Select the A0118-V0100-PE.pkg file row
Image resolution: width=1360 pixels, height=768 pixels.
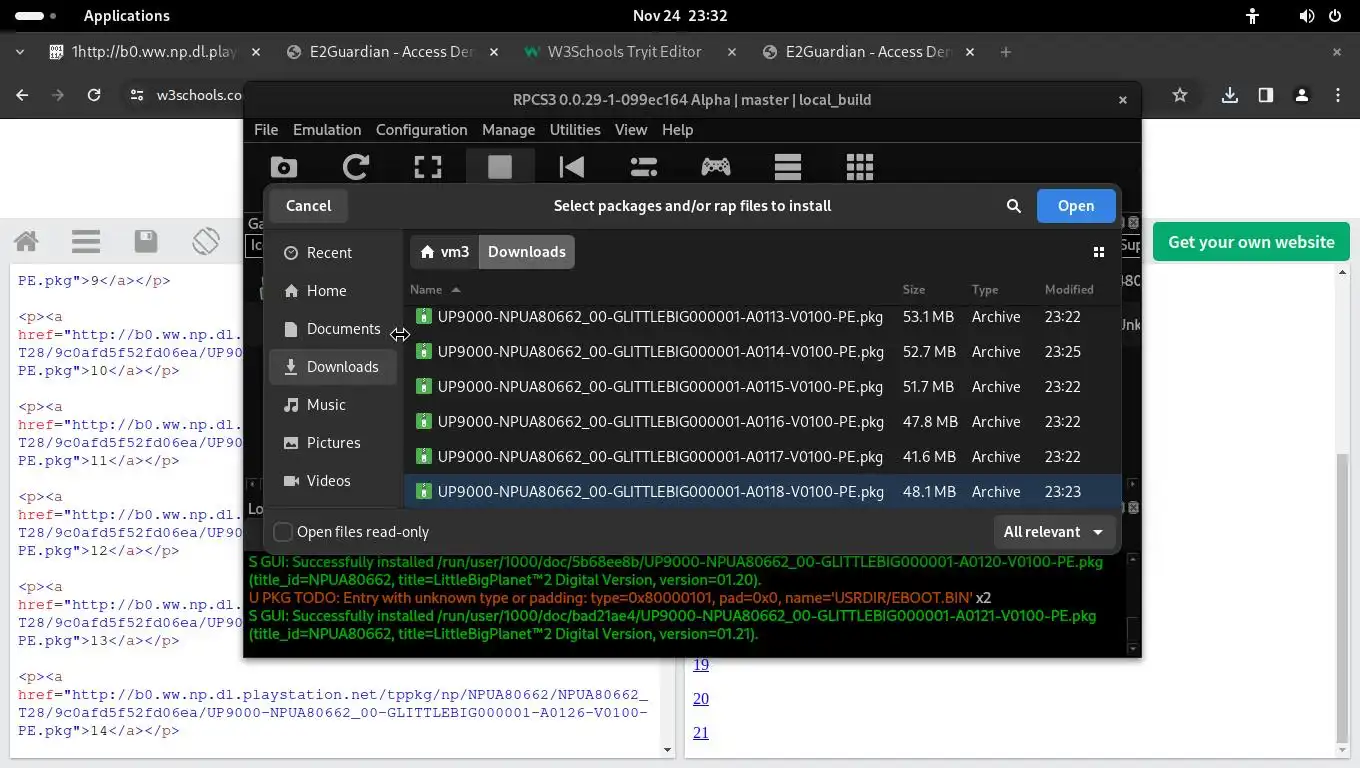pyautogui.click(x=762, y=492)
